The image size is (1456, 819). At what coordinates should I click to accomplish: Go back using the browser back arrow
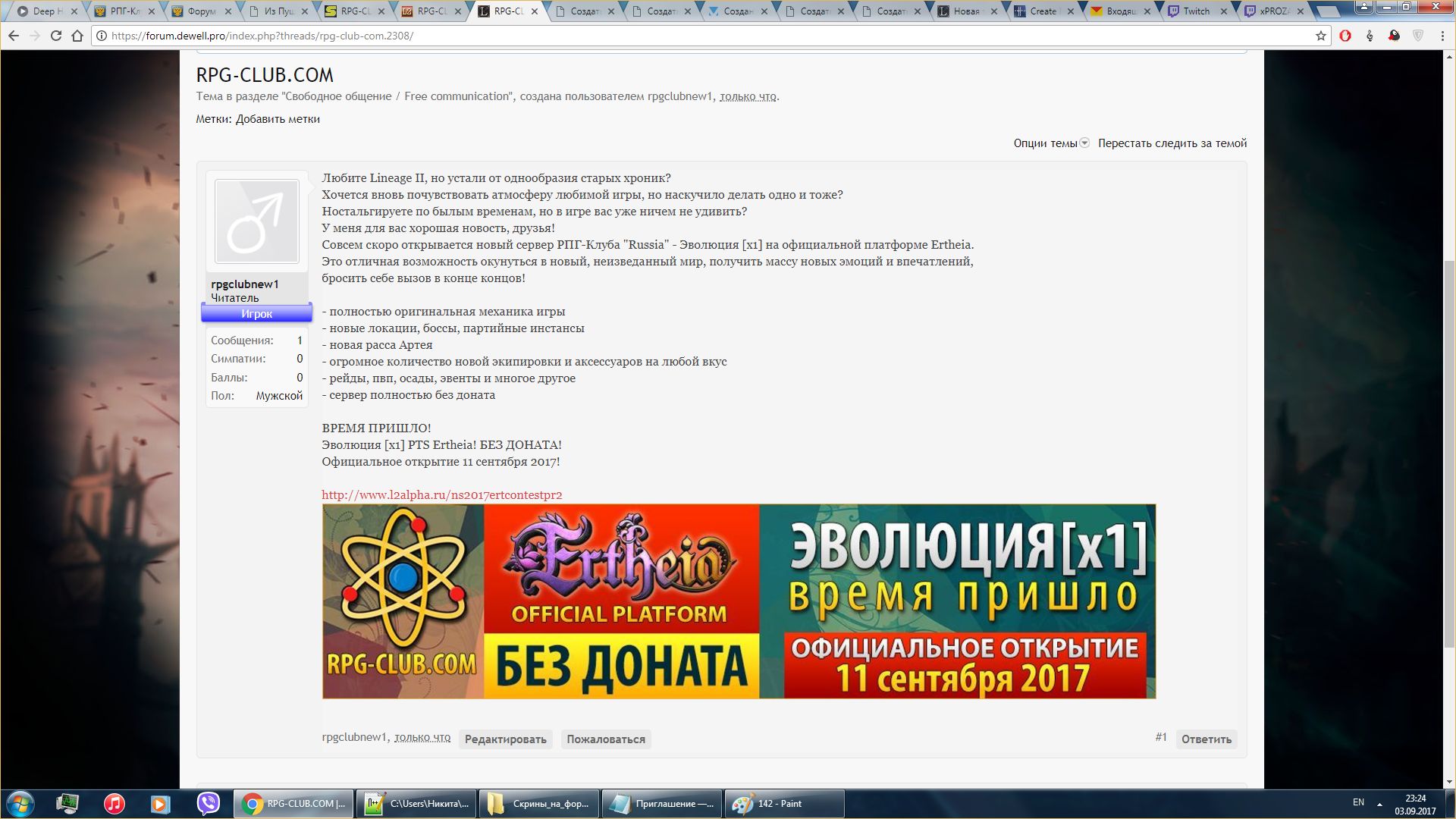[x=14, y=36]
